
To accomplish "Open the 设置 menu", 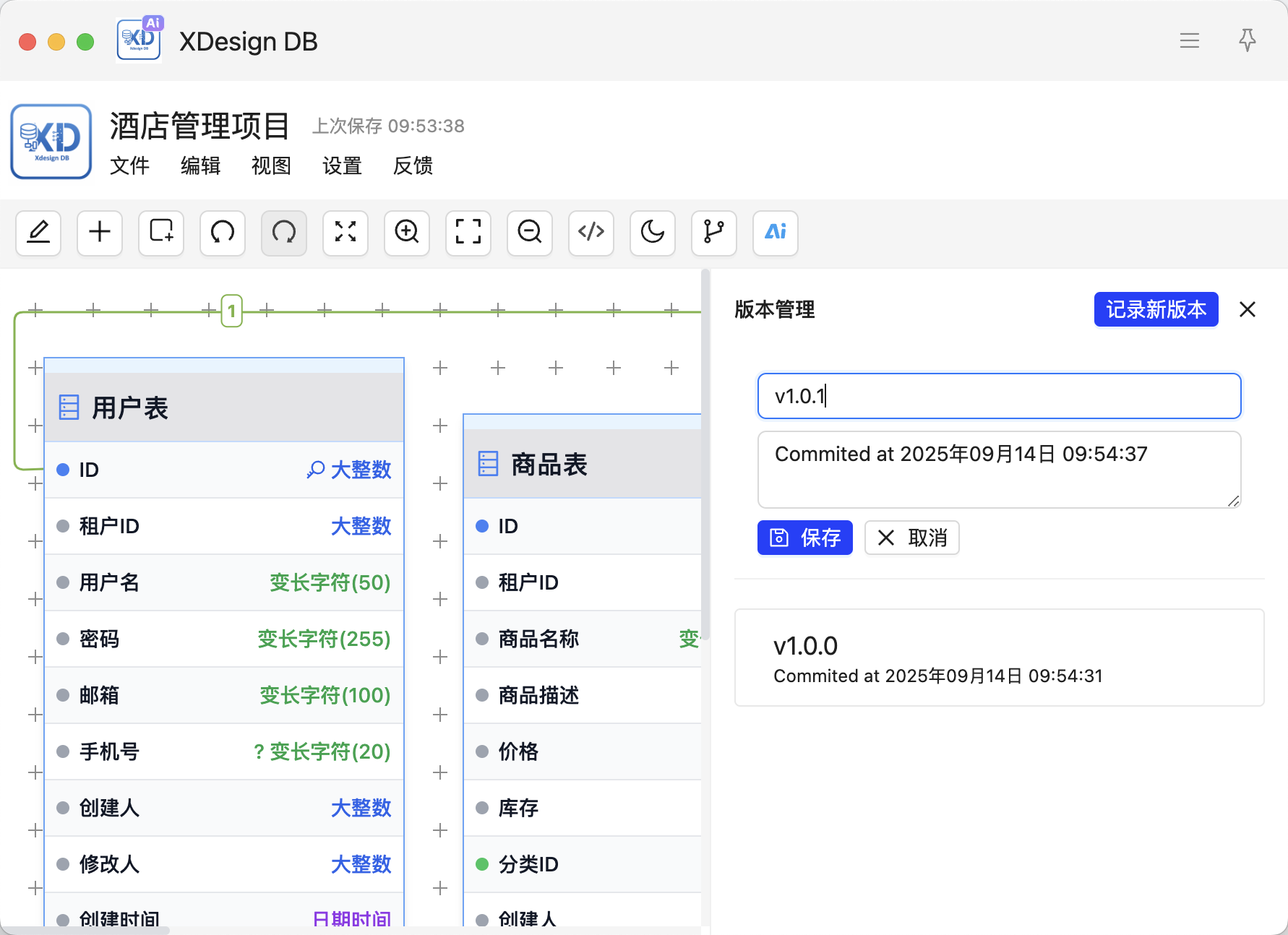I will pyautogui.click(x=343, y=166).
